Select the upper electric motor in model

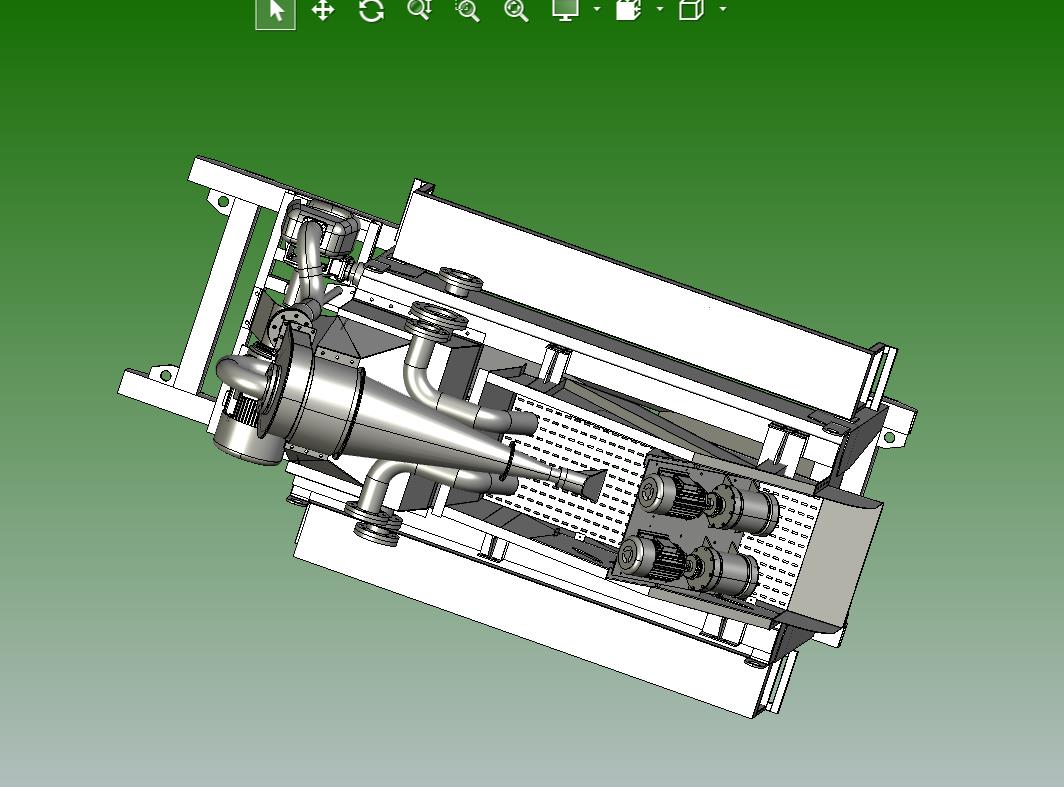674,496
